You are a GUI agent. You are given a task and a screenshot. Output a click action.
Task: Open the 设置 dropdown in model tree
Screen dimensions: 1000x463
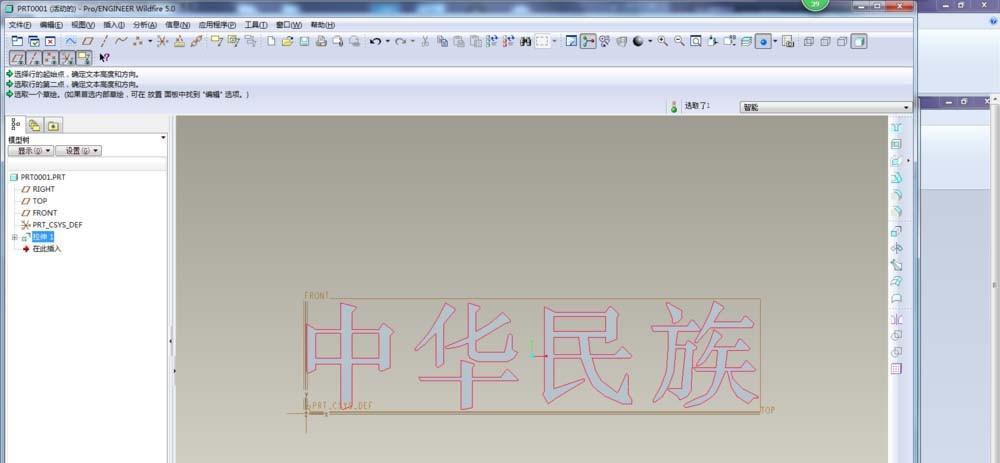(78, 151)
